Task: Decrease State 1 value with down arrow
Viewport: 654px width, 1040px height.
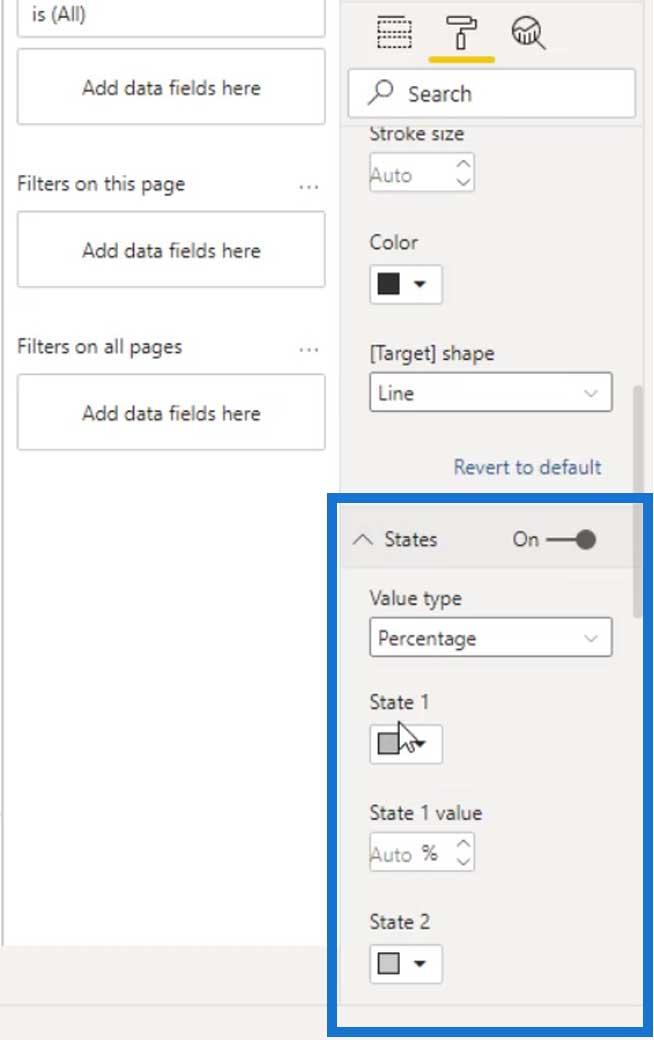Action: [x=464, y=861]
